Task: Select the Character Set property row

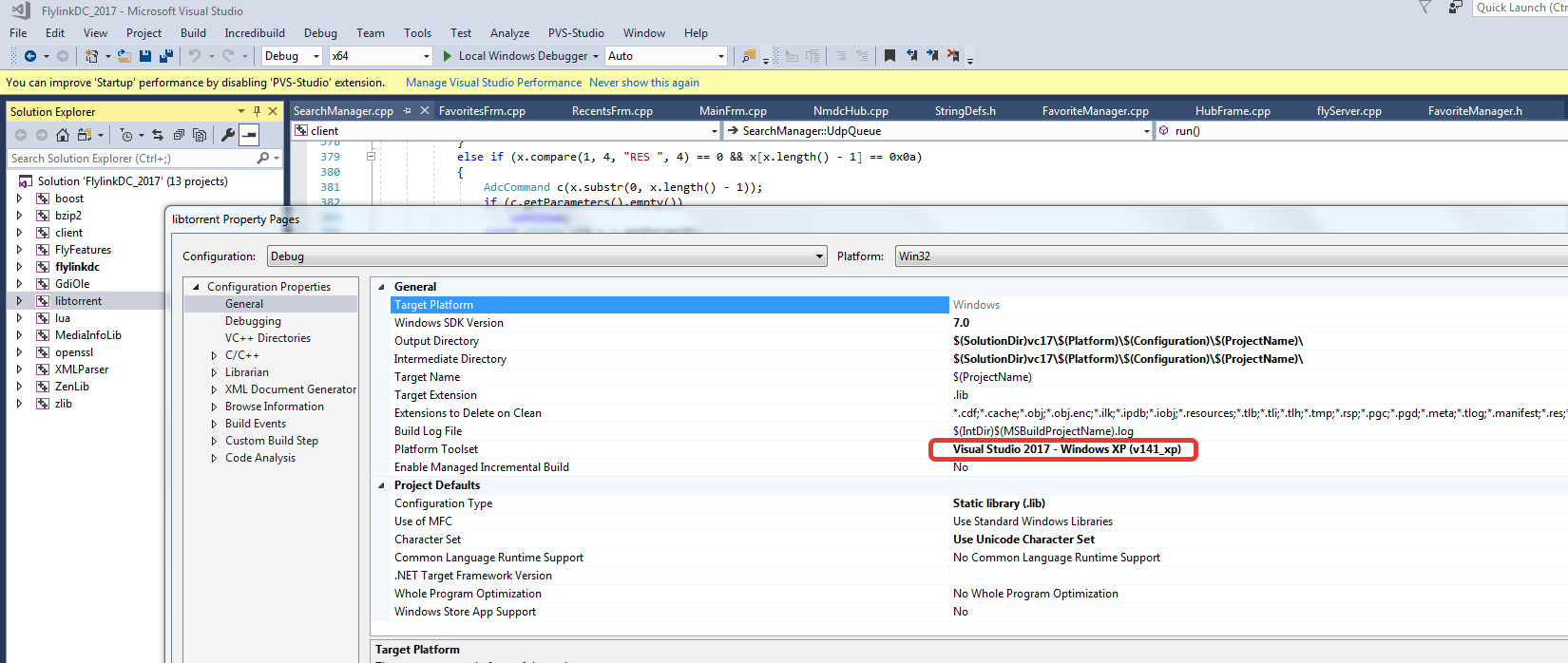Action: 979,540
